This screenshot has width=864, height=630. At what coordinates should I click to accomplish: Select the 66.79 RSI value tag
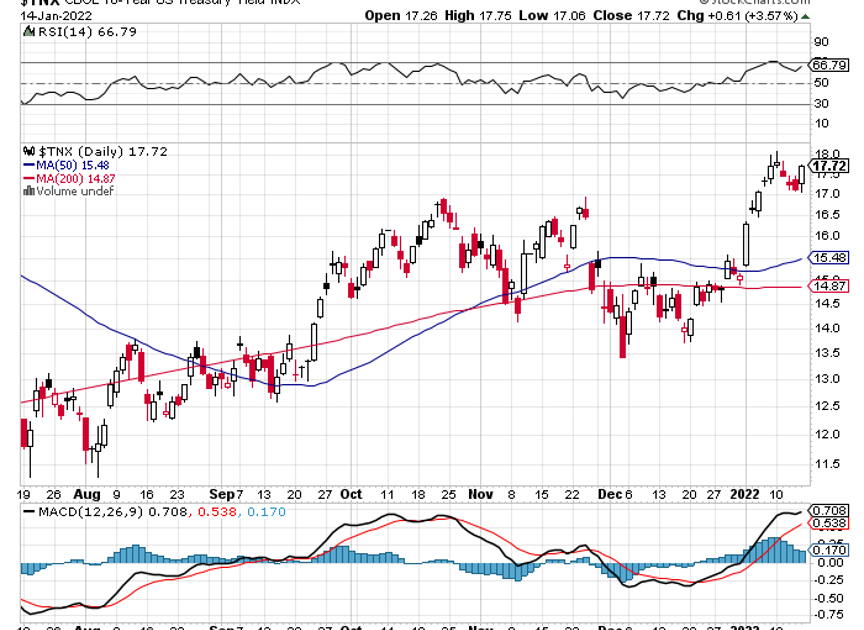click(x=829, y=64)
